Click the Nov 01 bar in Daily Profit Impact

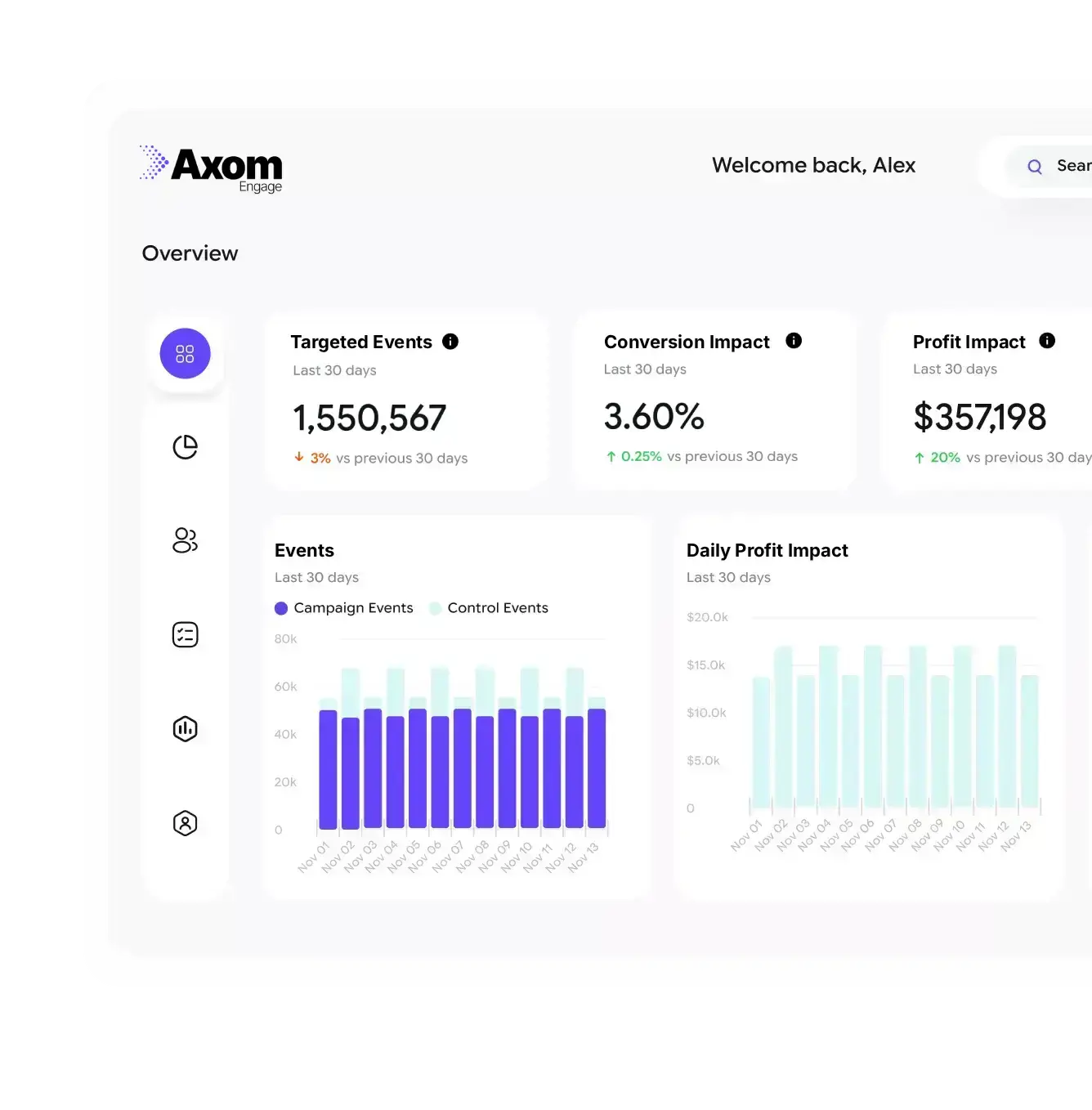click(x=761, y=742)
